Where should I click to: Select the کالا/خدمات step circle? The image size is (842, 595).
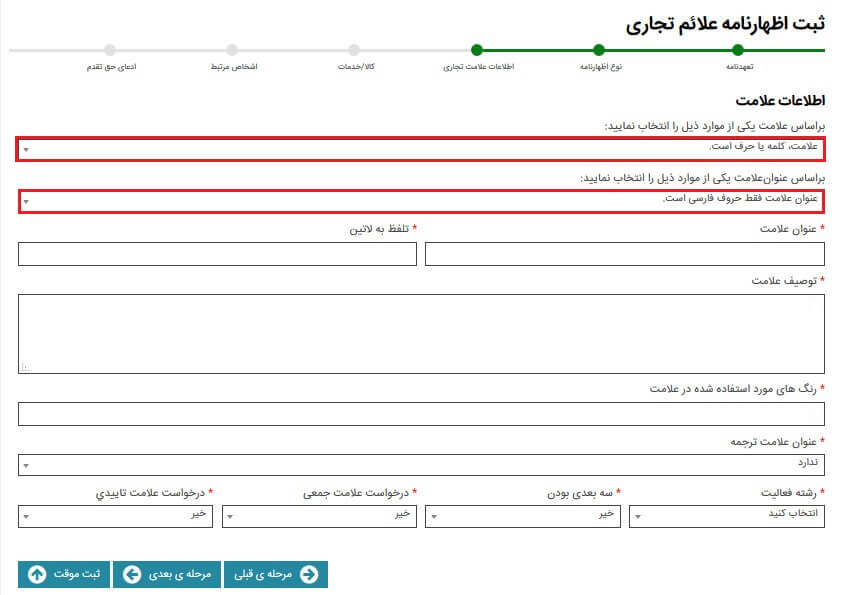pos(354,50)
